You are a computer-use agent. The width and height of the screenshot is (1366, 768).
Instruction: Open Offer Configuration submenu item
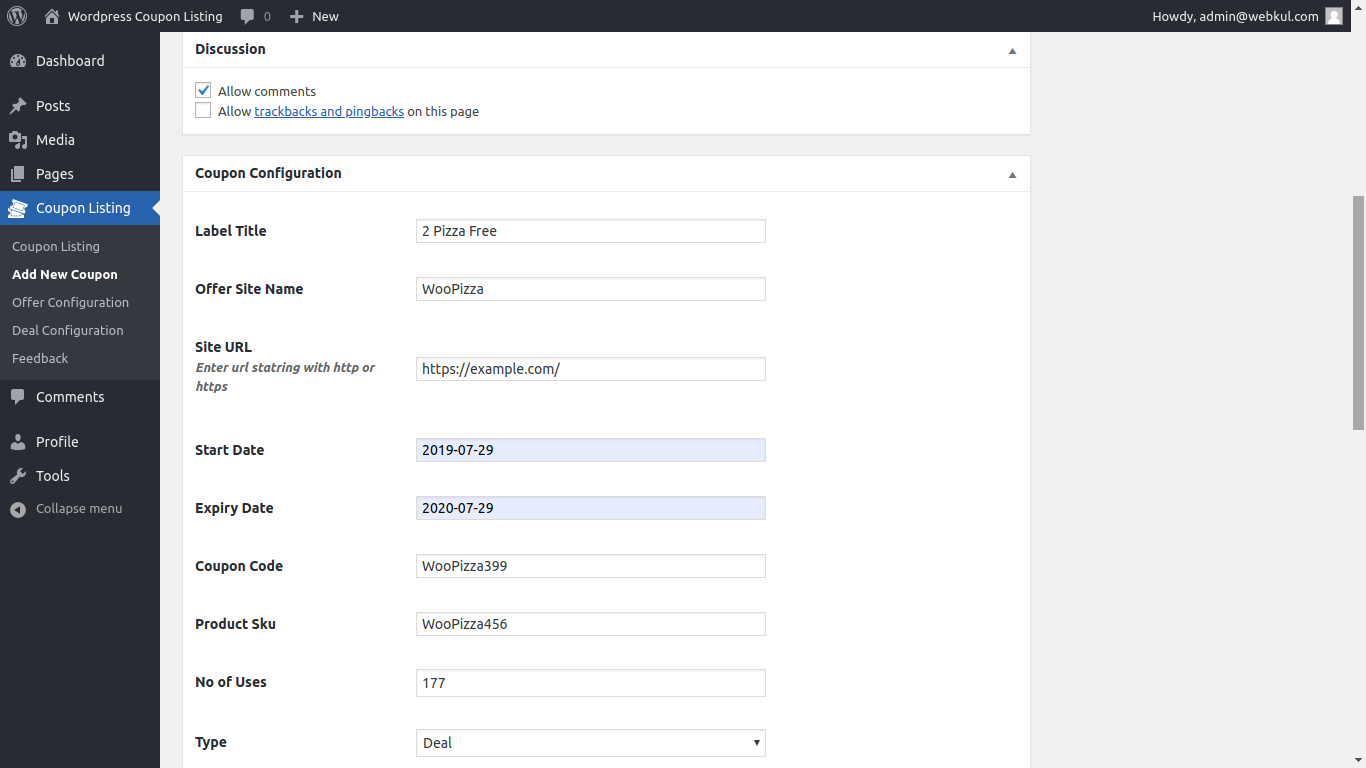[x=70, y=302]
